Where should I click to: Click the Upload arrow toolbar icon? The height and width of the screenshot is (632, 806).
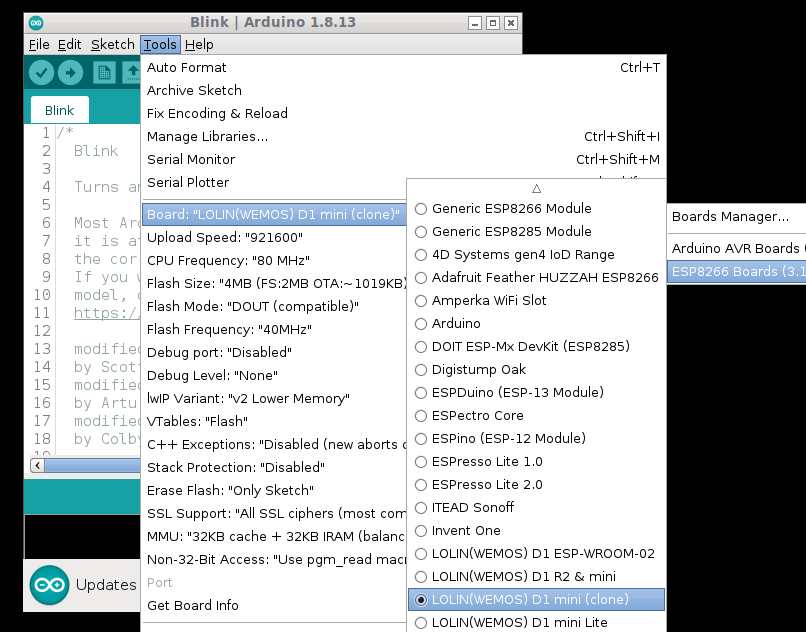(70, 73)
